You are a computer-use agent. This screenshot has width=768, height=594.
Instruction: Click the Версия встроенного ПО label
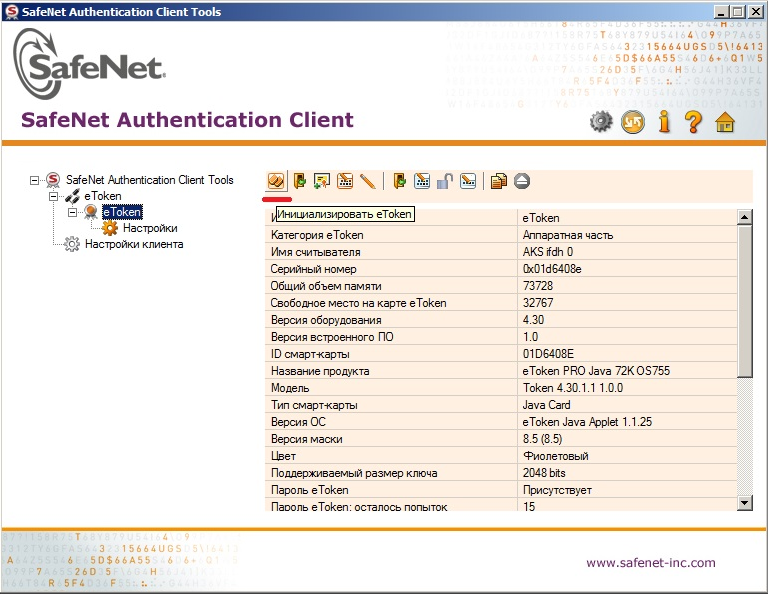point(332,337)
